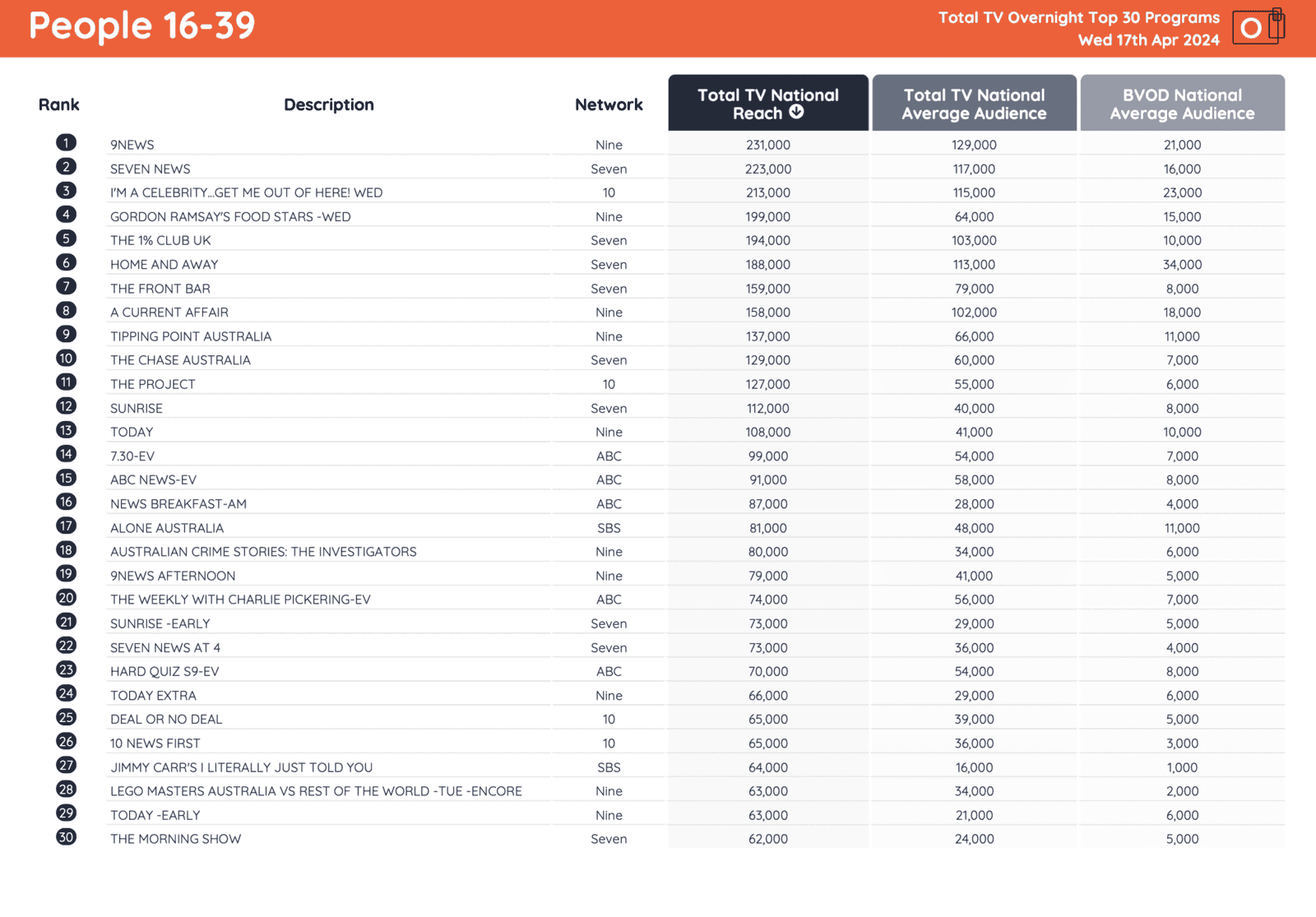Click average audience 64,000 for Gordon Ramsay's Food Stars

[974, 216]
